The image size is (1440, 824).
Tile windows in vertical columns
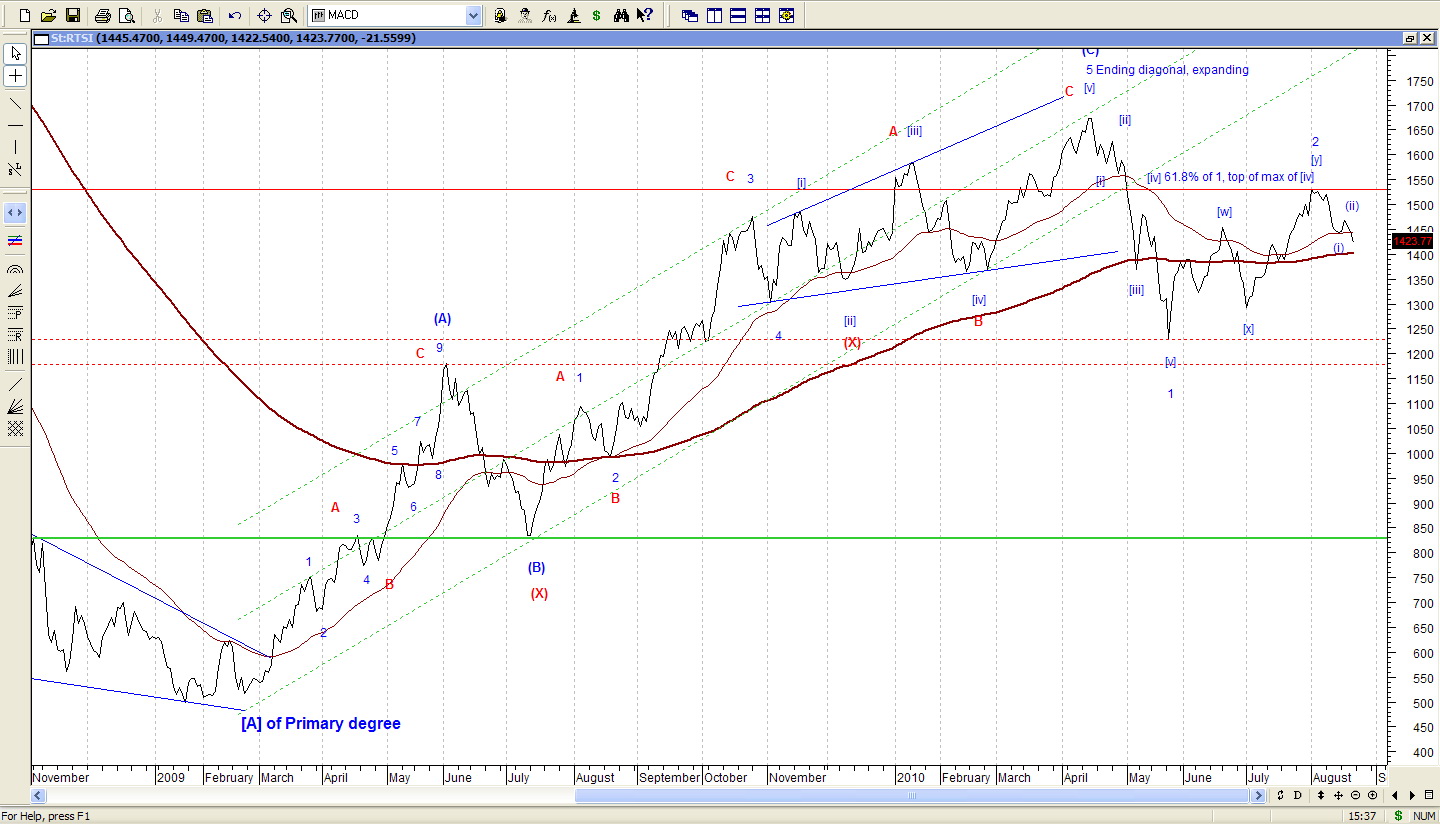pyautogui.click(x=714, y=15)
